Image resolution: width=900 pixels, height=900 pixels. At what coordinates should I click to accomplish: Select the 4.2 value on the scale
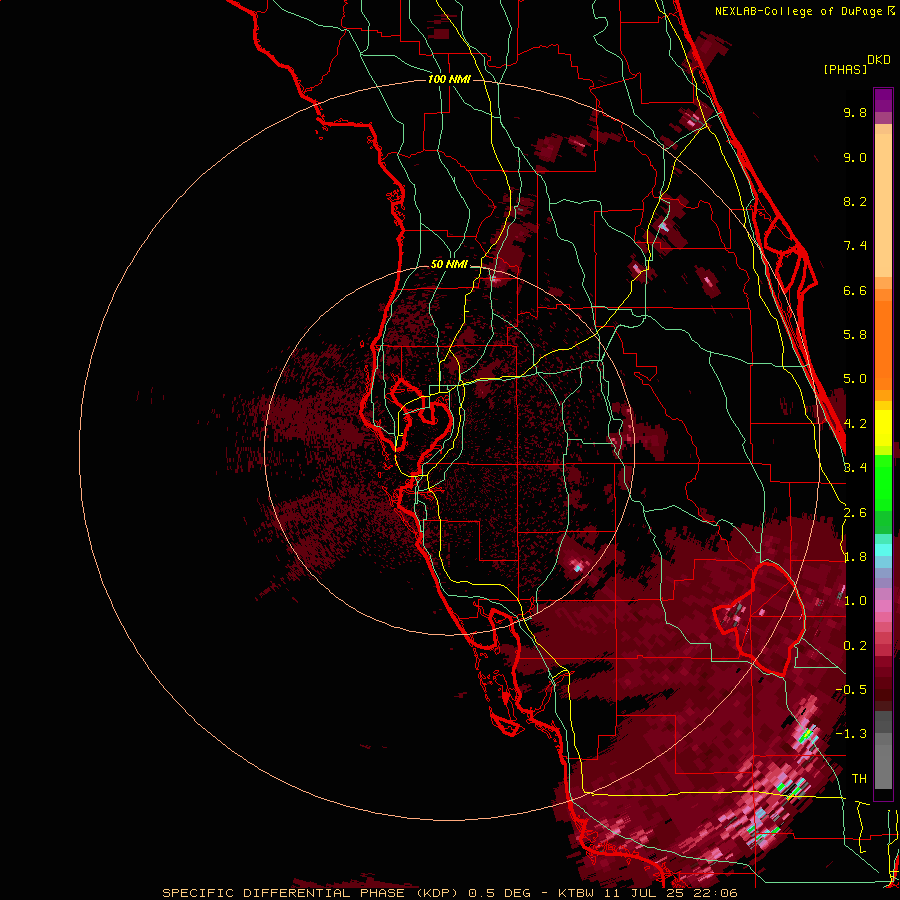point(855,424)
